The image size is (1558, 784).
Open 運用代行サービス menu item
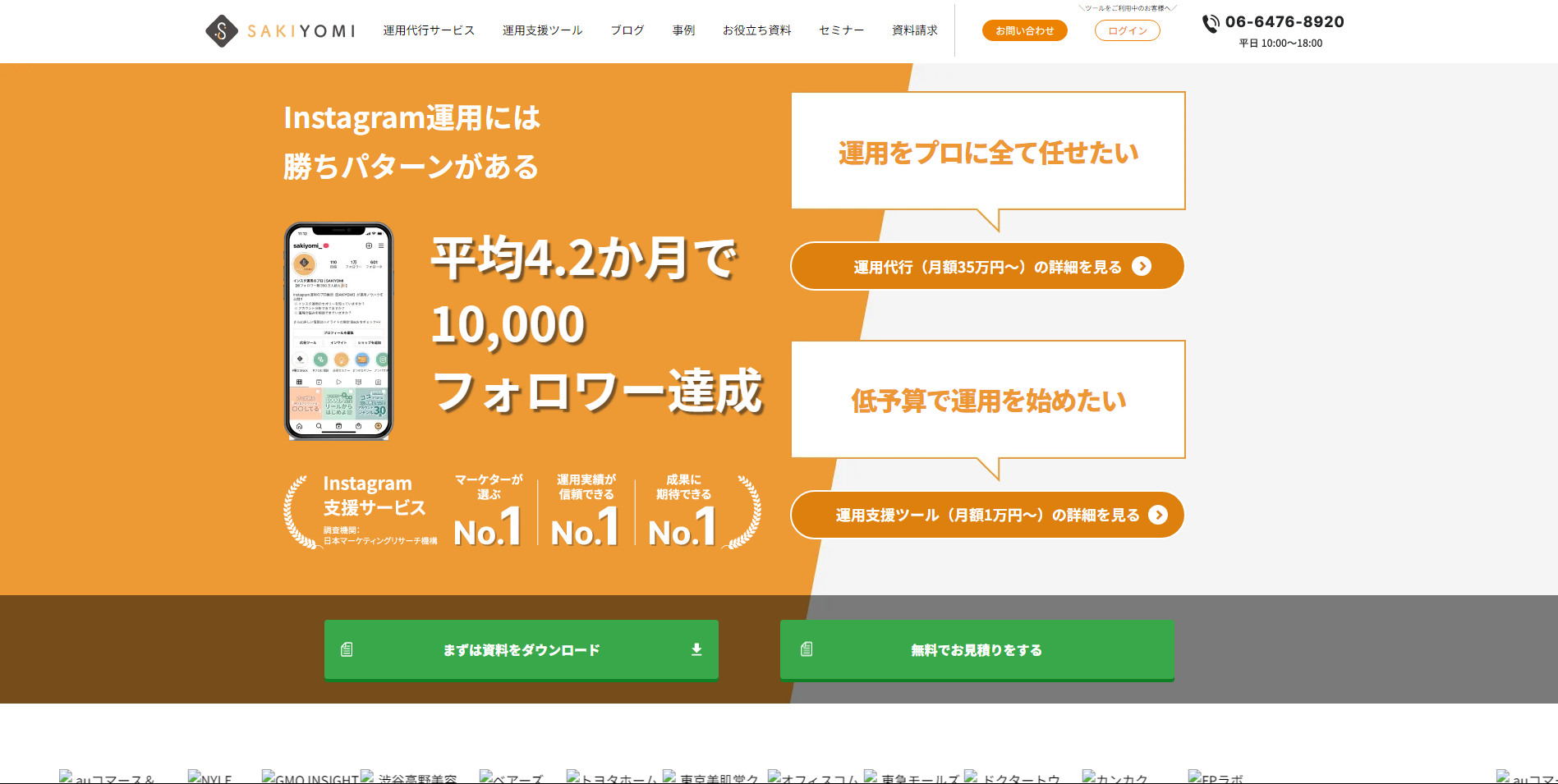(x=429, y=30)
